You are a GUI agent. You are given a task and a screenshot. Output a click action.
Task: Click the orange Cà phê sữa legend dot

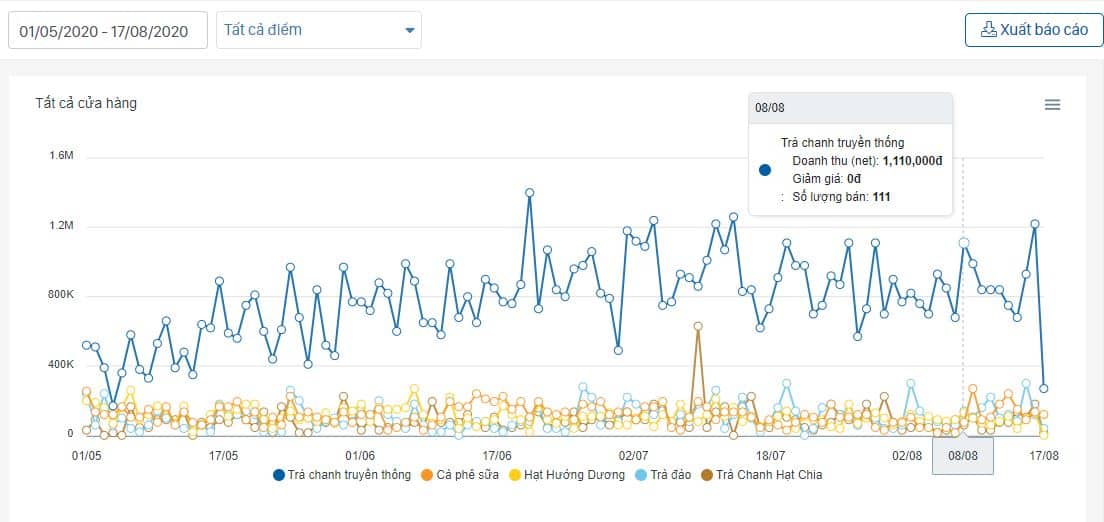425,475
